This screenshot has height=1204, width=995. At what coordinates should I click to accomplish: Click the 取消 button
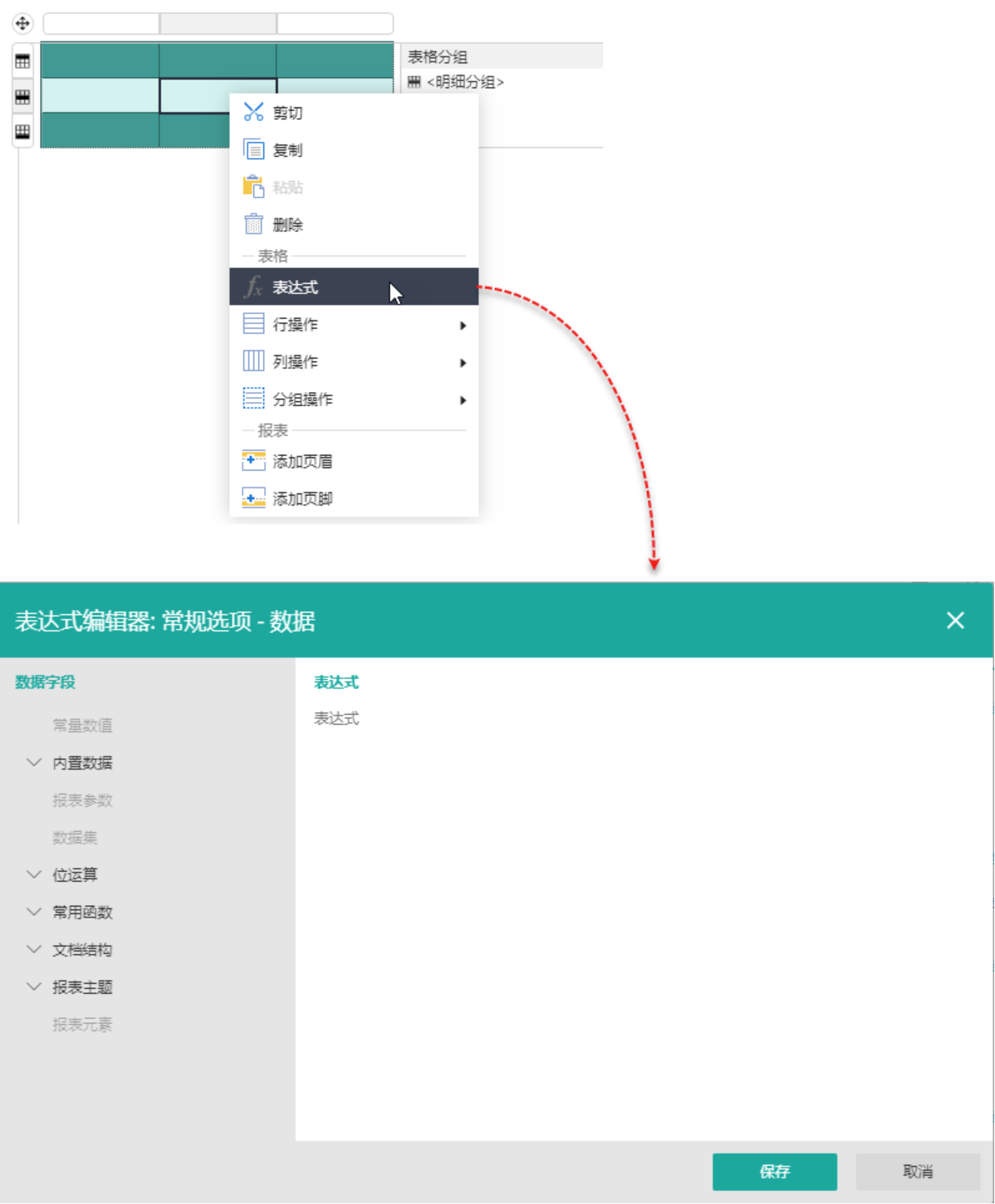(918, 1172)
